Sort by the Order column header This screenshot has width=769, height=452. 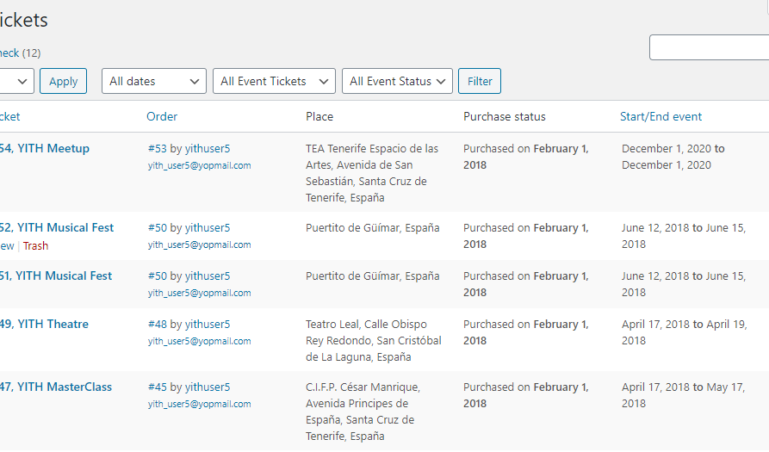point(162,117)
